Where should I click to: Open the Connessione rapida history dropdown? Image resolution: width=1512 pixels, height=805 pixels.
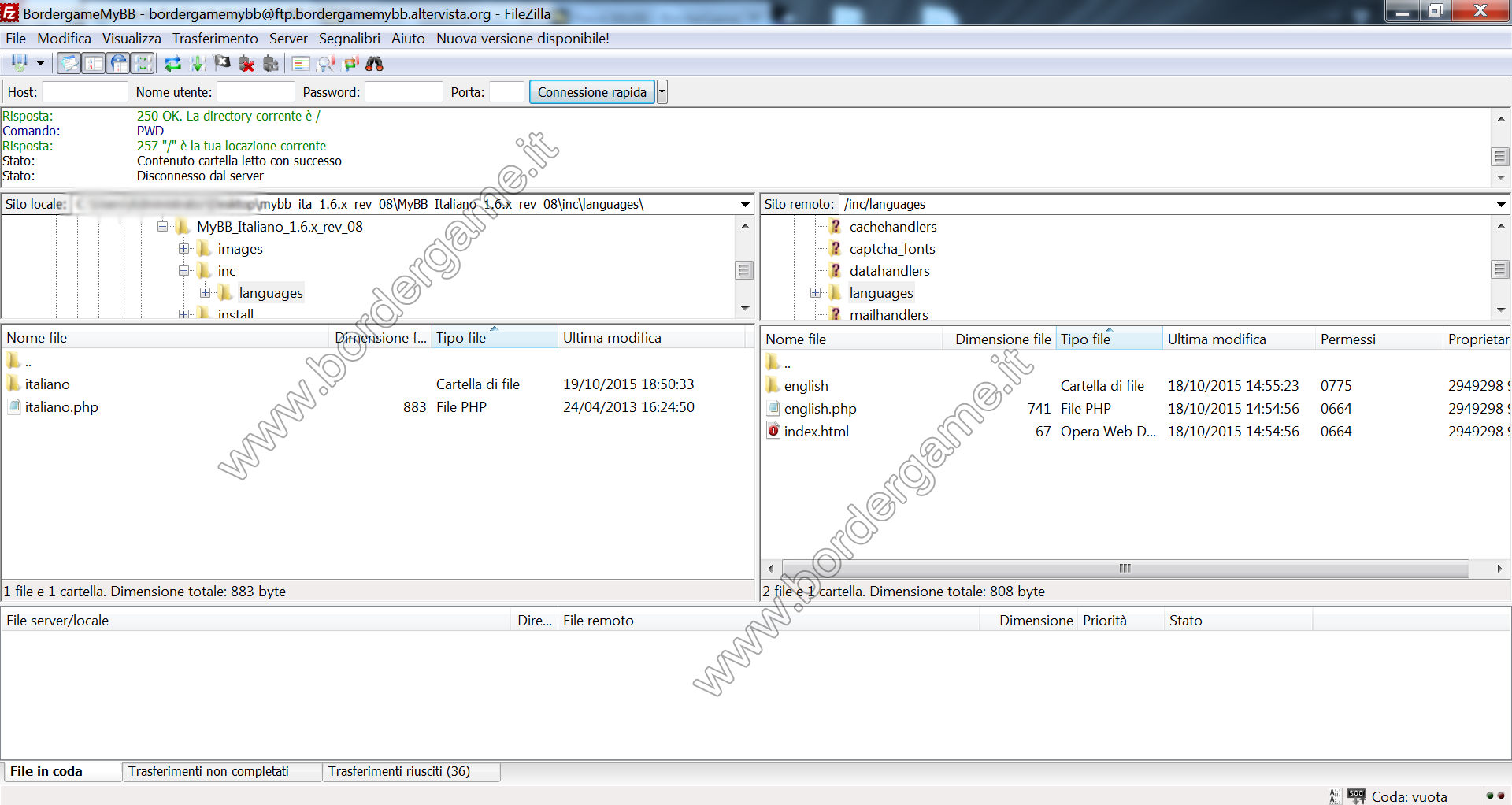tap(662, 92)
